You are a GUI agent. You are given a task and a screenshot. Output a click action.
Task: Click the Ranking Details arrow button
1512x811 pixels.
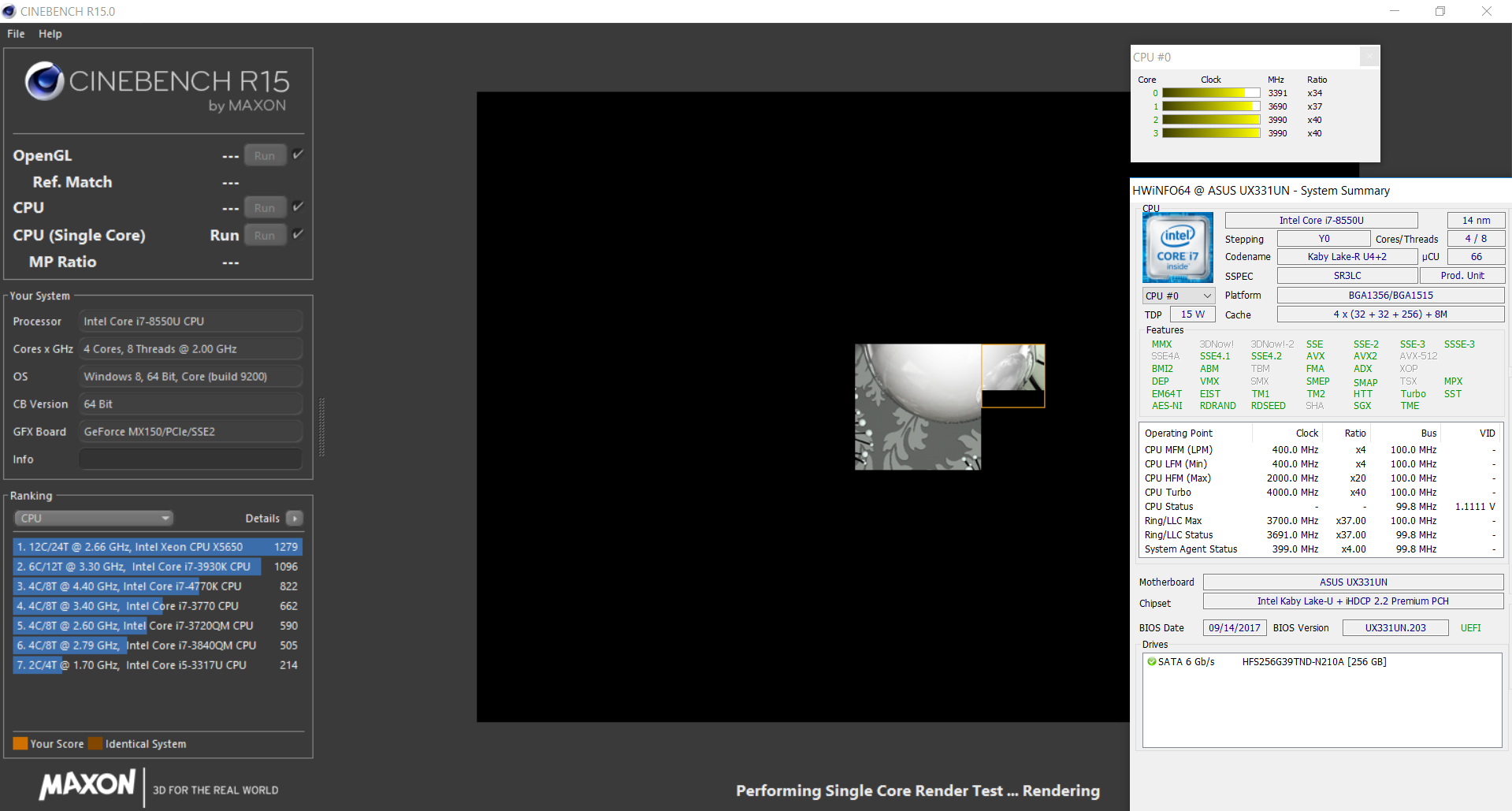[295, 518]
